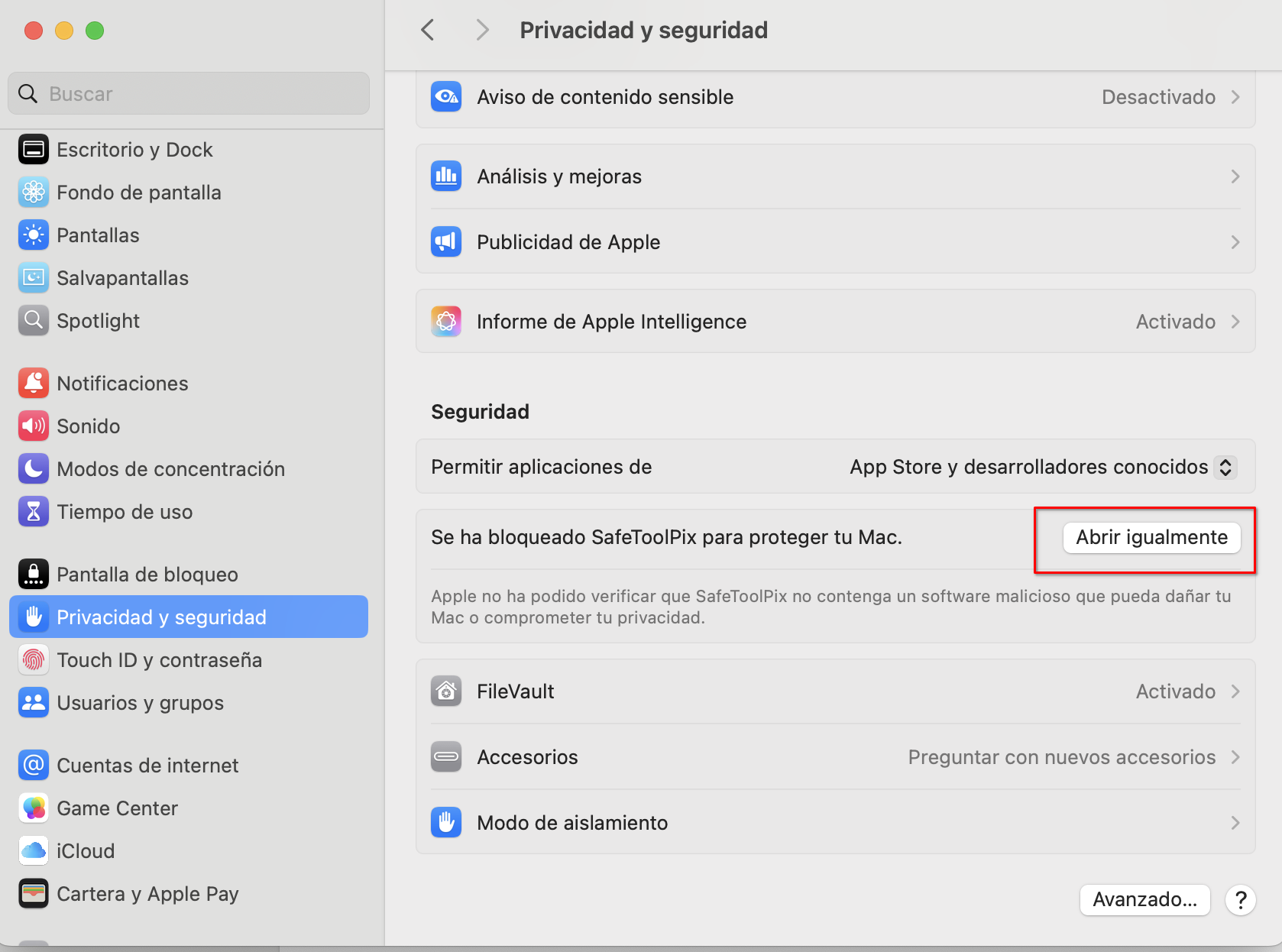Click the Buscar search field

188,92
